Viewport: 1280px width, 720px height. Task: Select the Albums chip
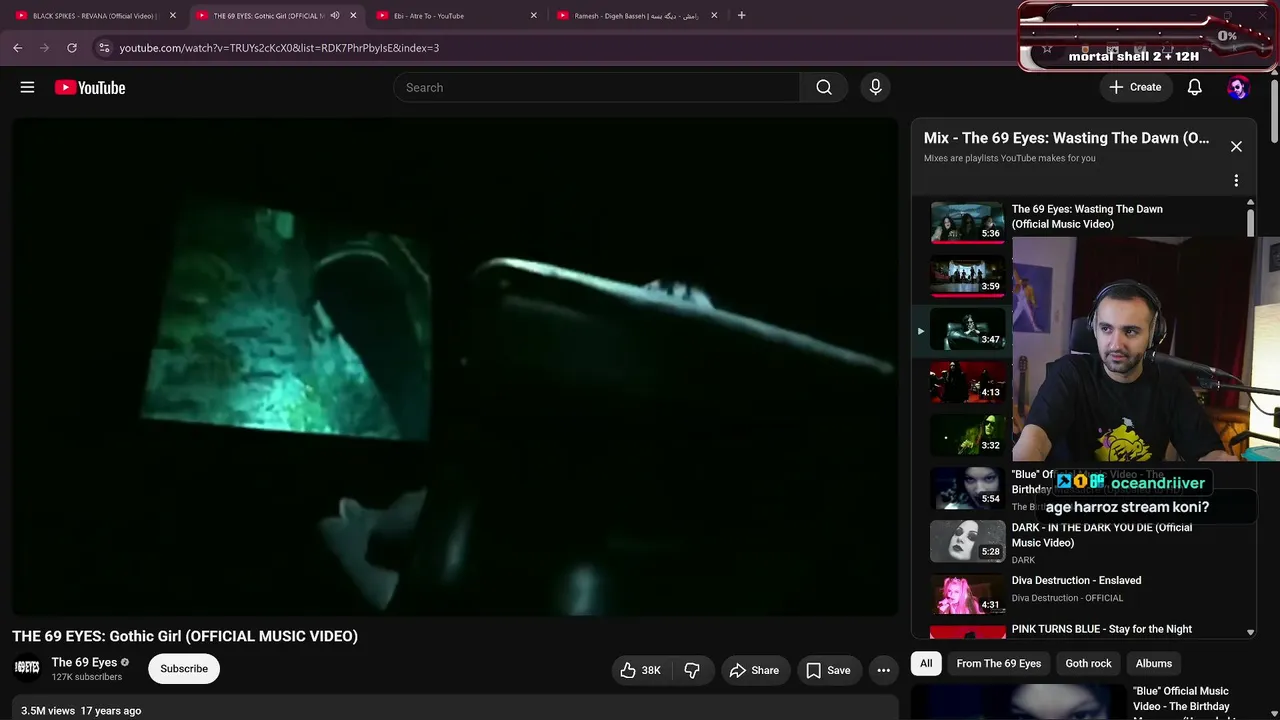(x=1153, y=663)
